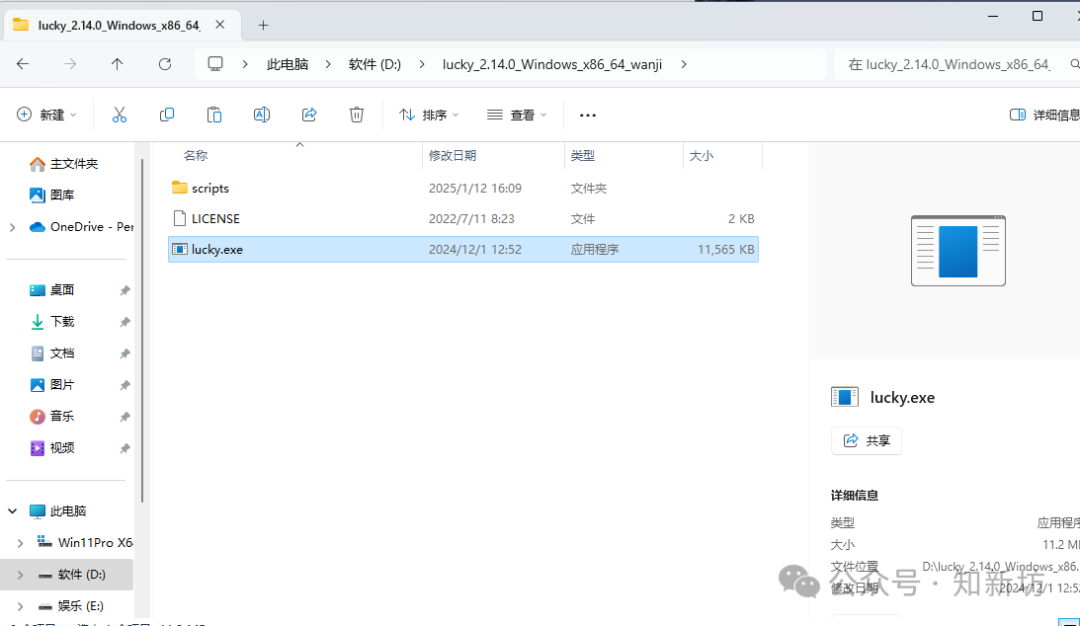Click the Cut scissors icon
The height and width of the screenshot is (626, 1080).
[119, 115]
